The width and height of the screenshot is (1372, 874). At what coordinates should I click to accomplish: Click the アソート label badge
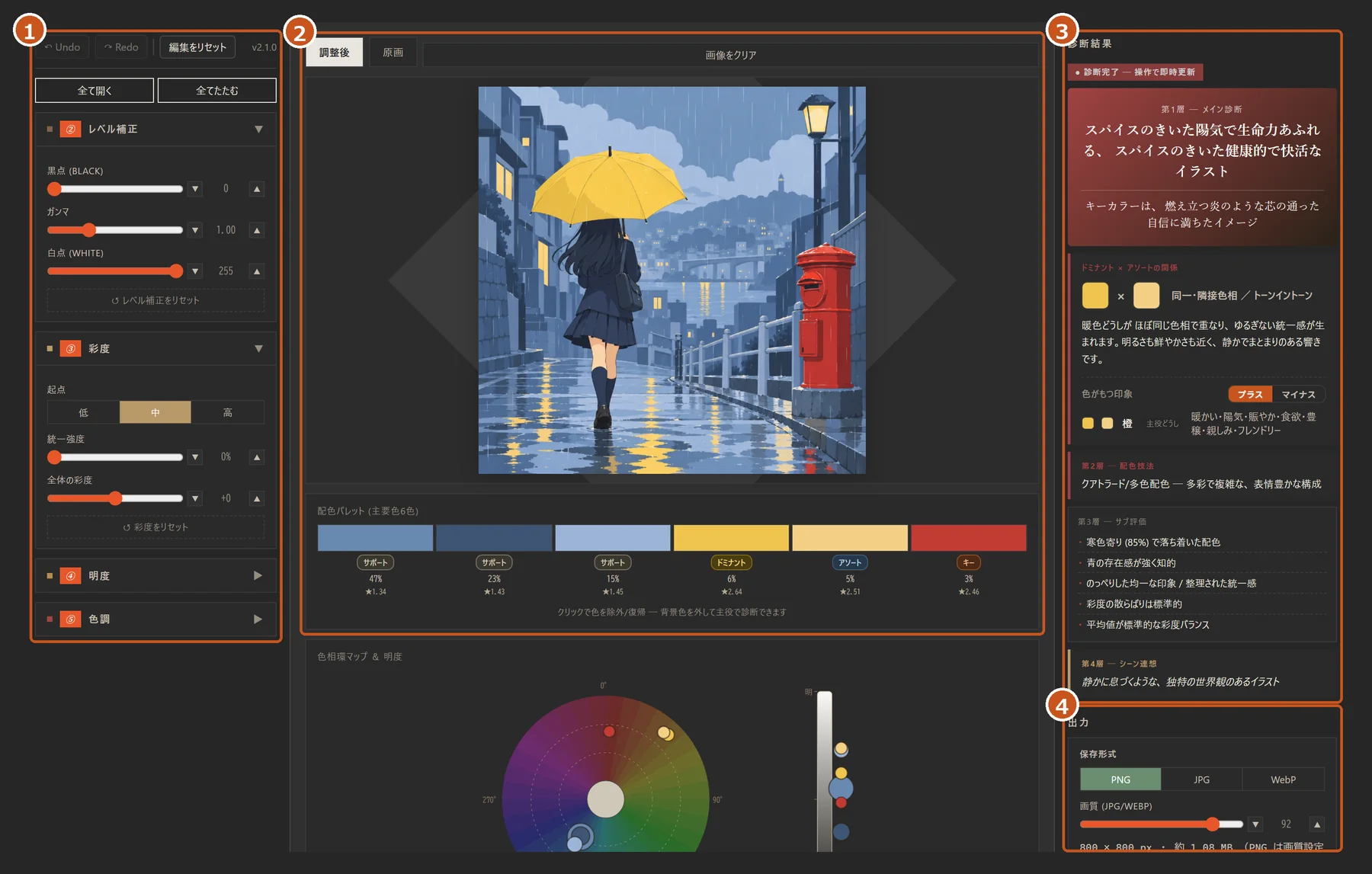point(850,562)
